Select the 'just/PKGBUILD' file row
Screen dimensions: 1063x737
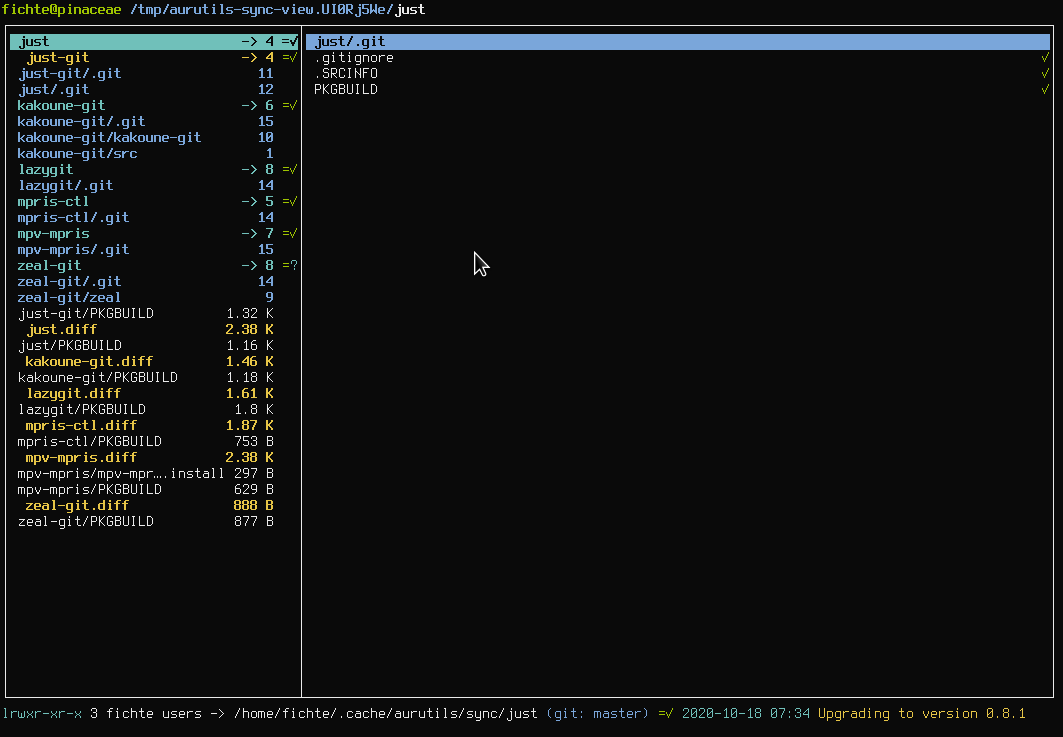pyautogui.click(x=154, y=346)
